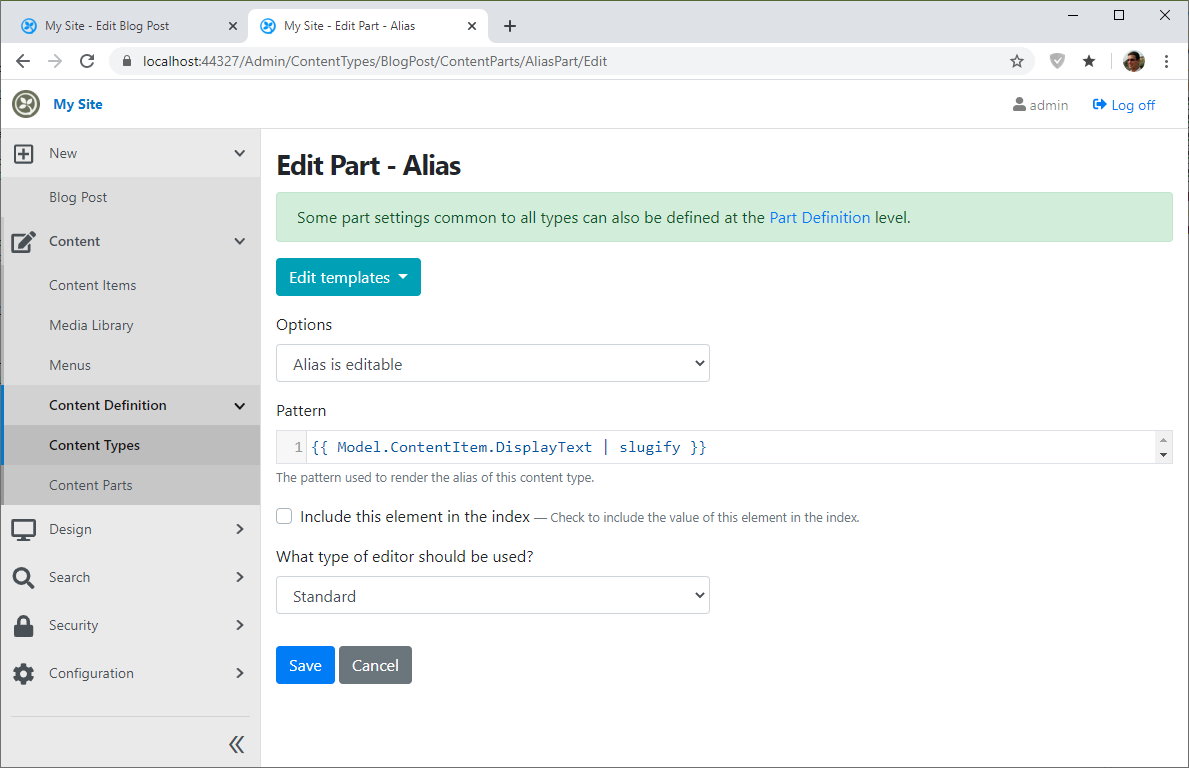Open Chrome three-dot menu
1189x768 pixels.
tap(1166, 61)
